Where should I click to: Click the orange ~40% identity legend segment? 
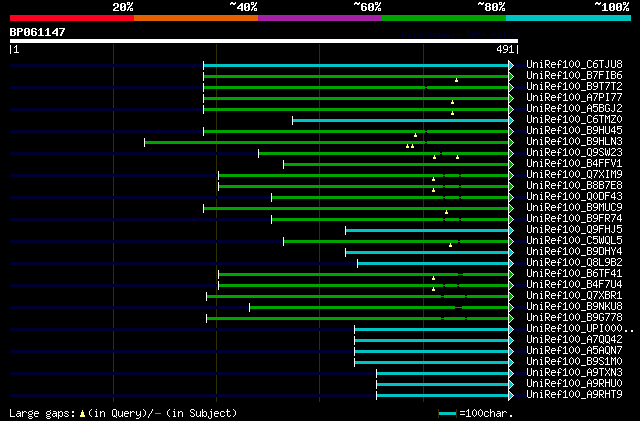[196, 18]
